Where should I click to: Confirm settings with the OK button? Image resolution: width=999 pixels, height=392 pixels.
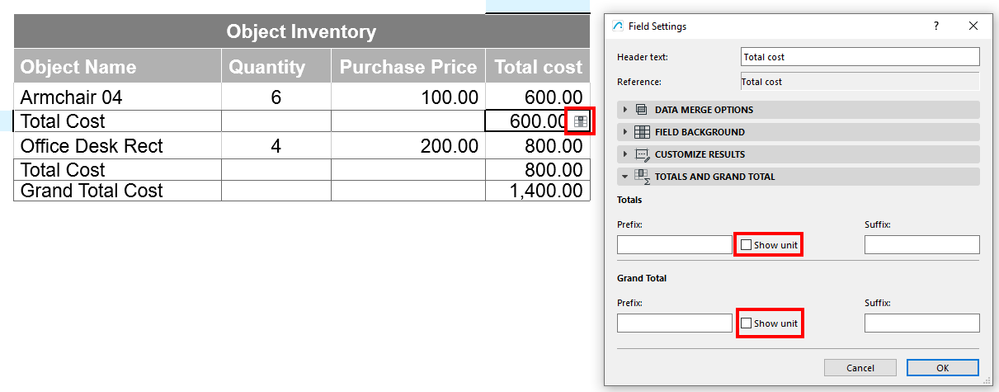pyautogui.click(x=942, y=368)
